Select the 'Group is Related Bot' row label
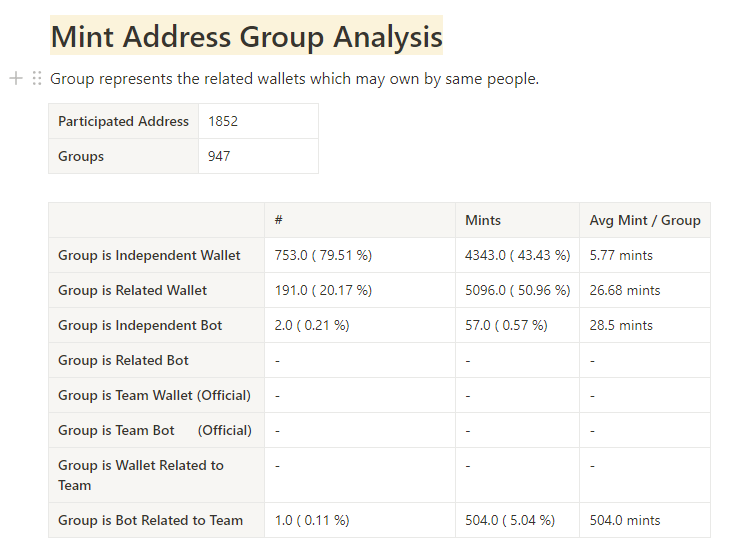 pos(156,360)
